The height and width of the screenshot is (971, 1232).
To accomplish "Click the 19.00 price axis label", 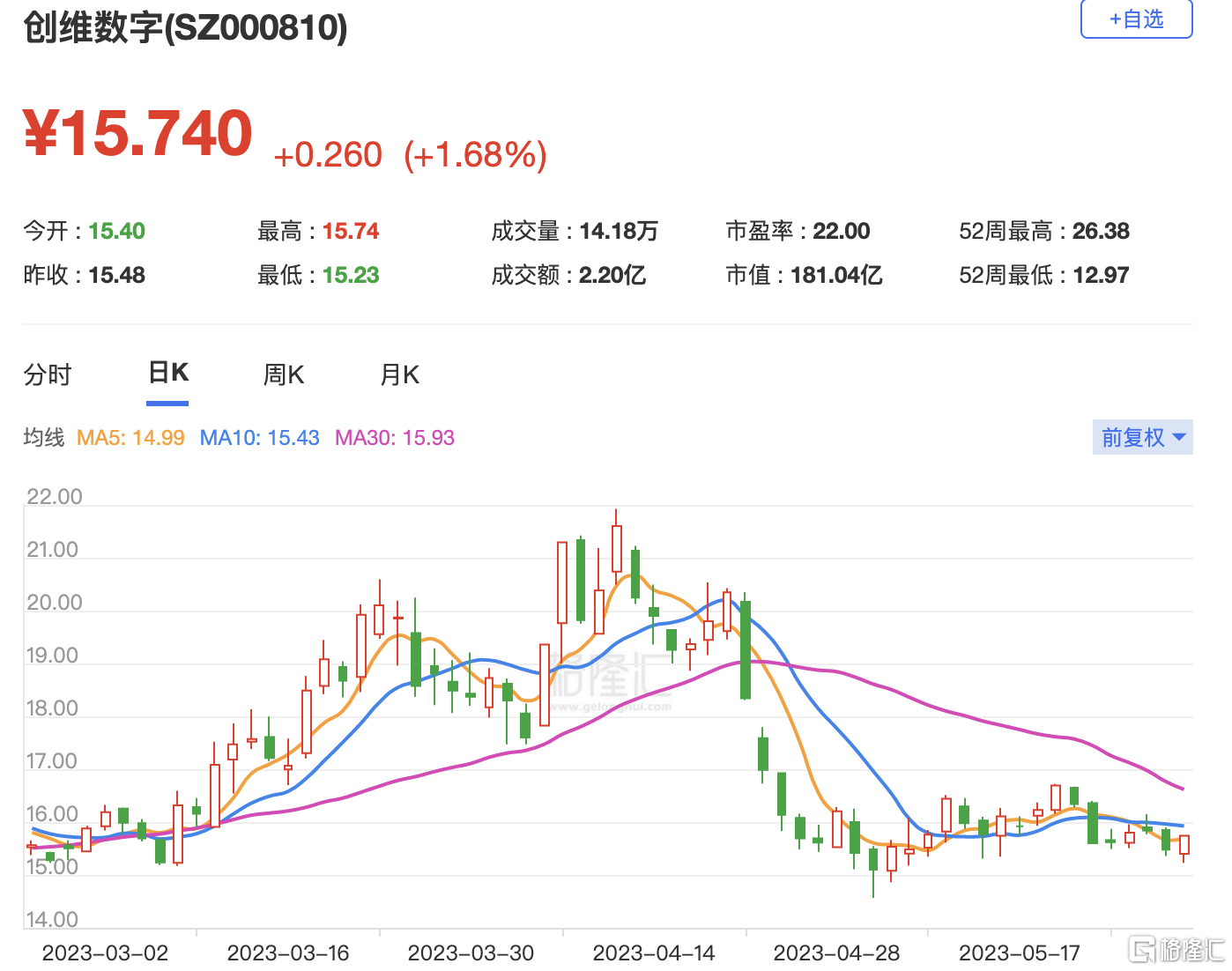I will 53,656.
